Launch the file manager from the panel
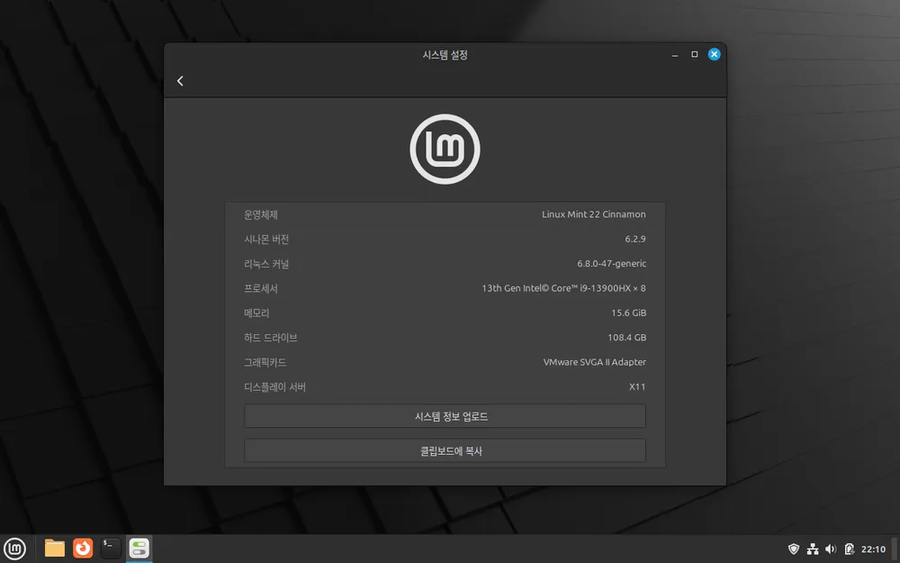900x563 pixels. click(x=55, y=549)
